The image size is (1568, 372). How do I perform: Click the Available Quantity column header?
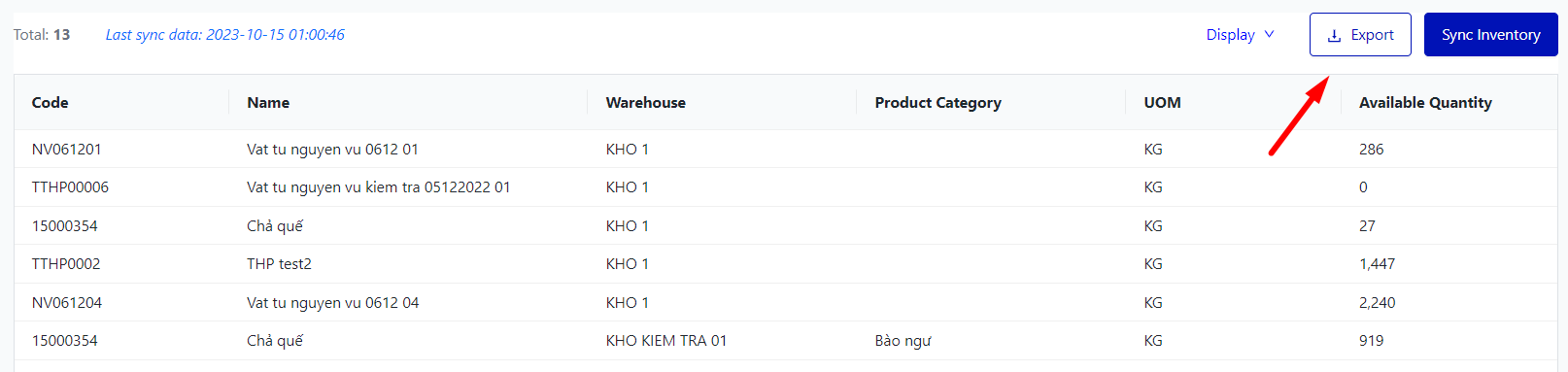point(1425,102)
